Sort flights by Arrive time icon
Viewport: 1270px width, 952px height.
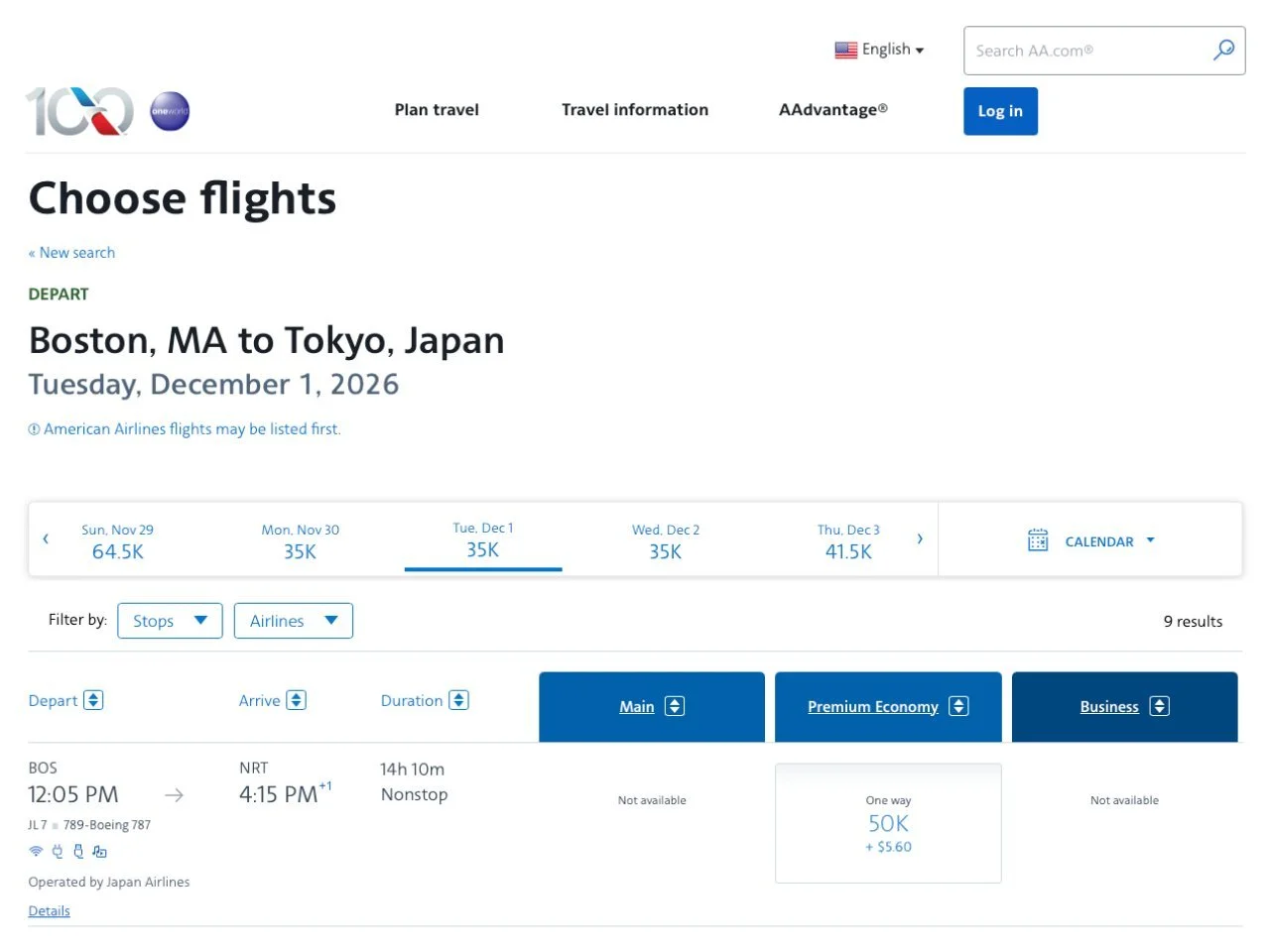pyautogui.click(x=296, y=700)
